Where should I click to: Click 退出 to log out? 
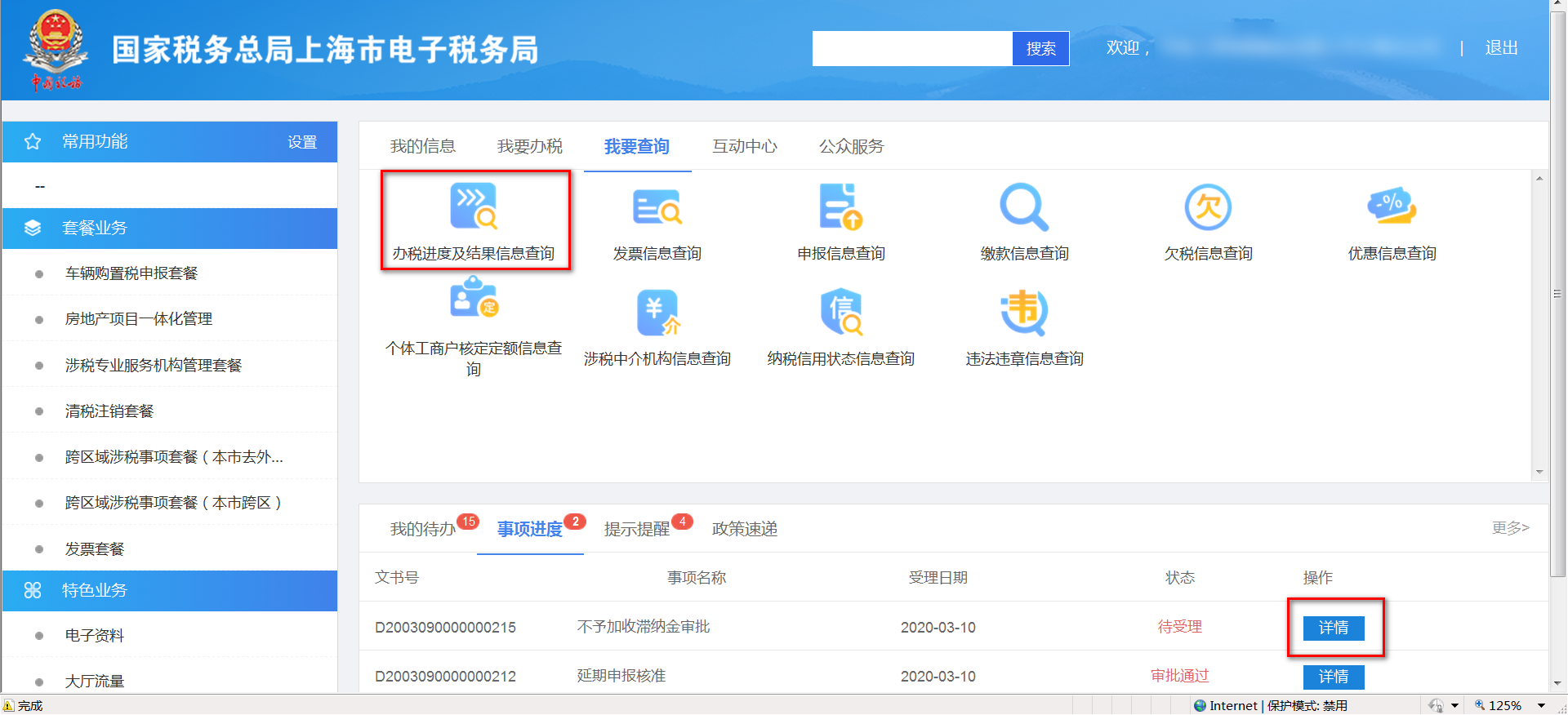pos(1501,48)
